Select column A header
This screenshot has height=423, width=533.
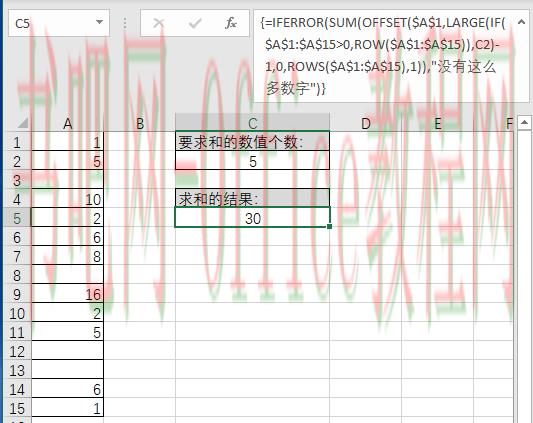click(67, 123)
